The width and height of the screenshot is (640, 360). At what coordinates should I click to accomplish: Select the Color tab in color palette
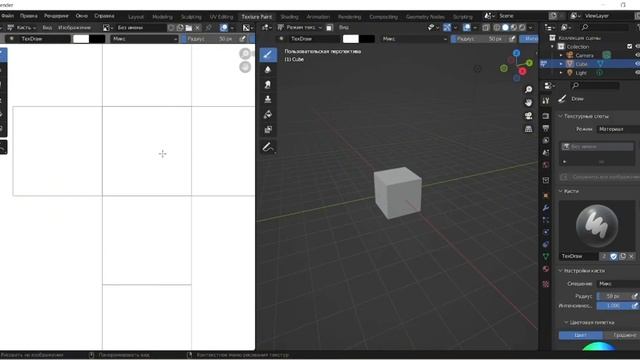(580, 335)
